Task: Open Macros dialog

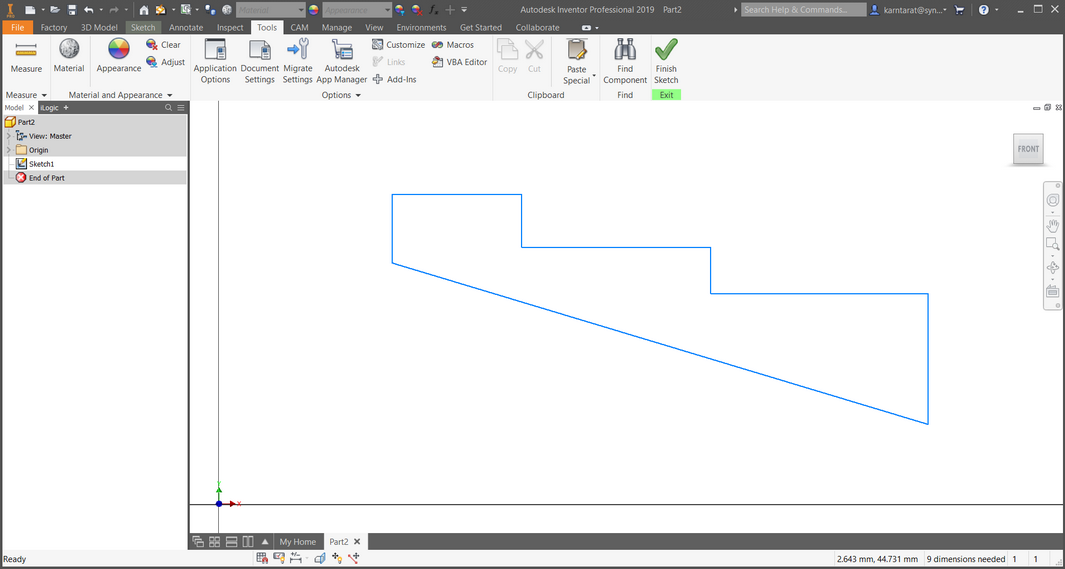Action: pyautogui.click(x=453, y=45)
